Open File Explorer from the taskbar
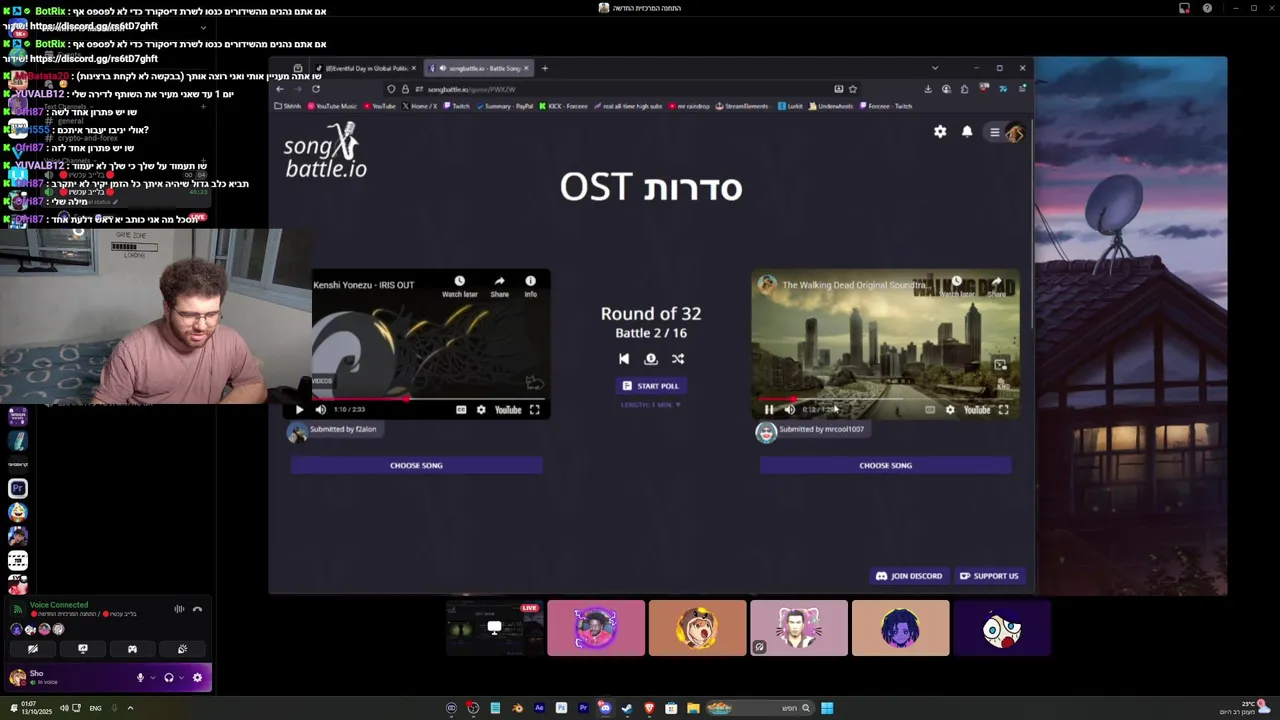This screenshot has height=720, width=1280. 693,708
